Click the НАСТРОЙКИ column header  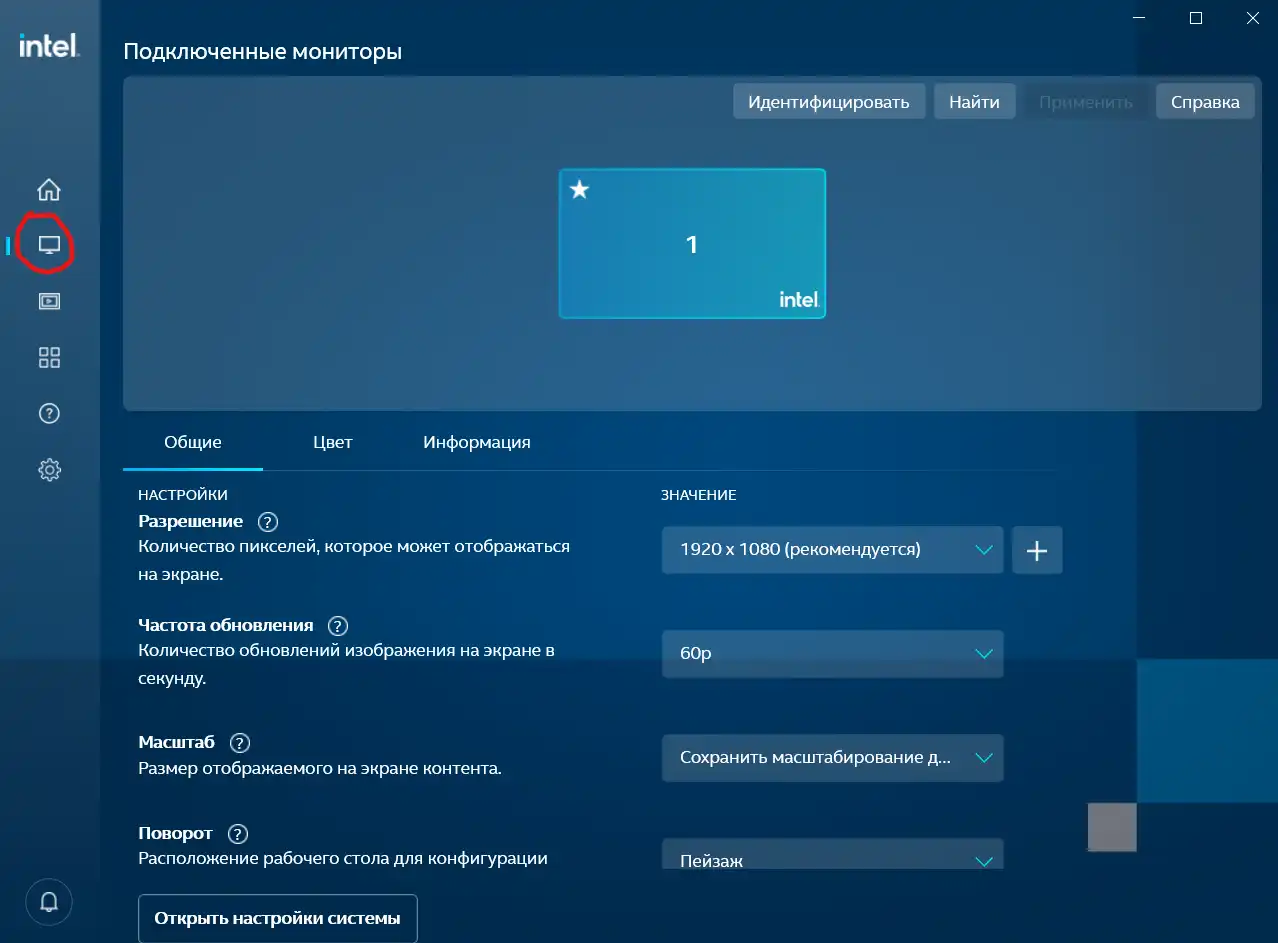point(183,495)
